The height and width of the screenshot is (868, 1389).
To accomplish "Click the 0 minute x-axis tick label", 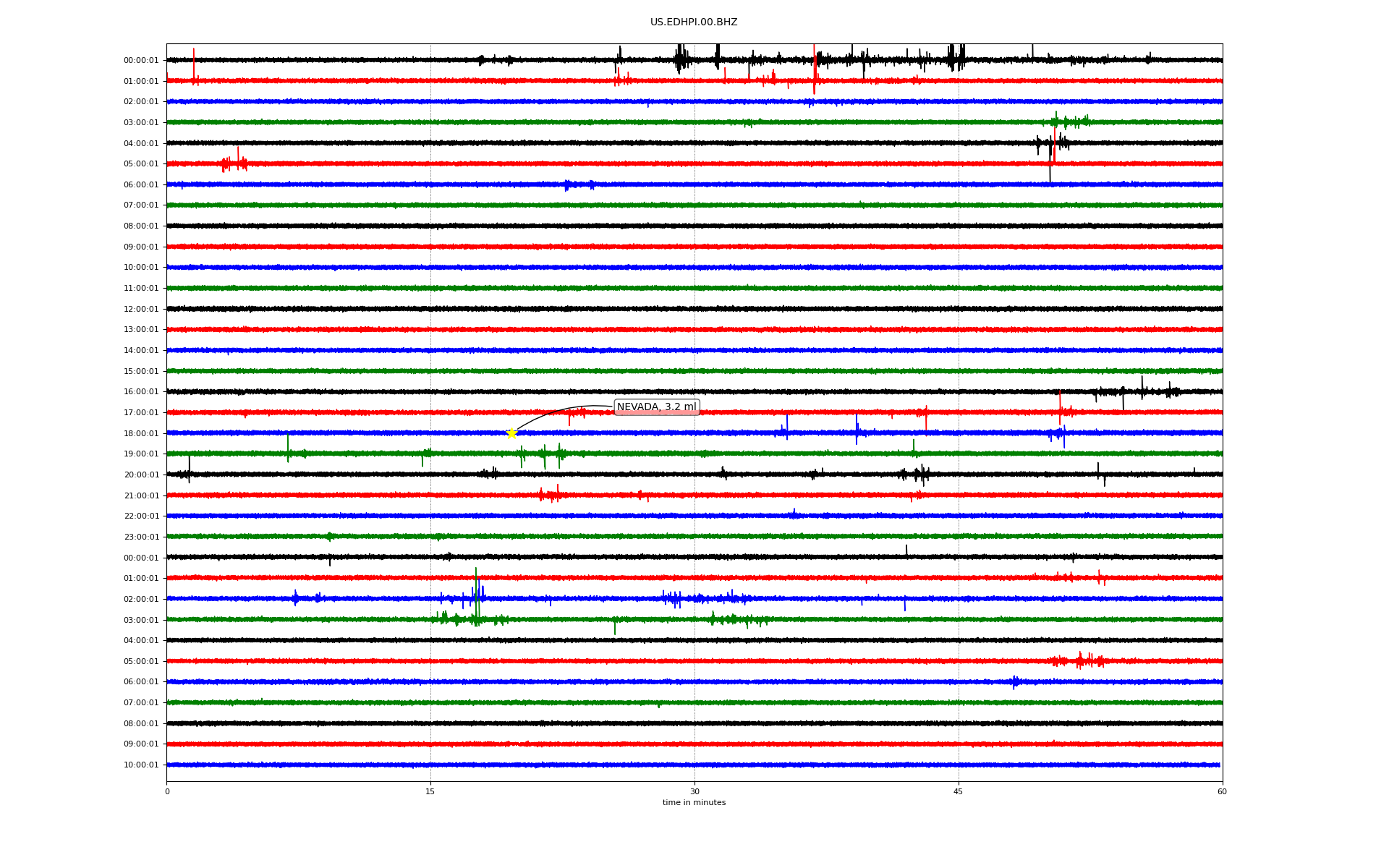I will (x=167, y=791).
